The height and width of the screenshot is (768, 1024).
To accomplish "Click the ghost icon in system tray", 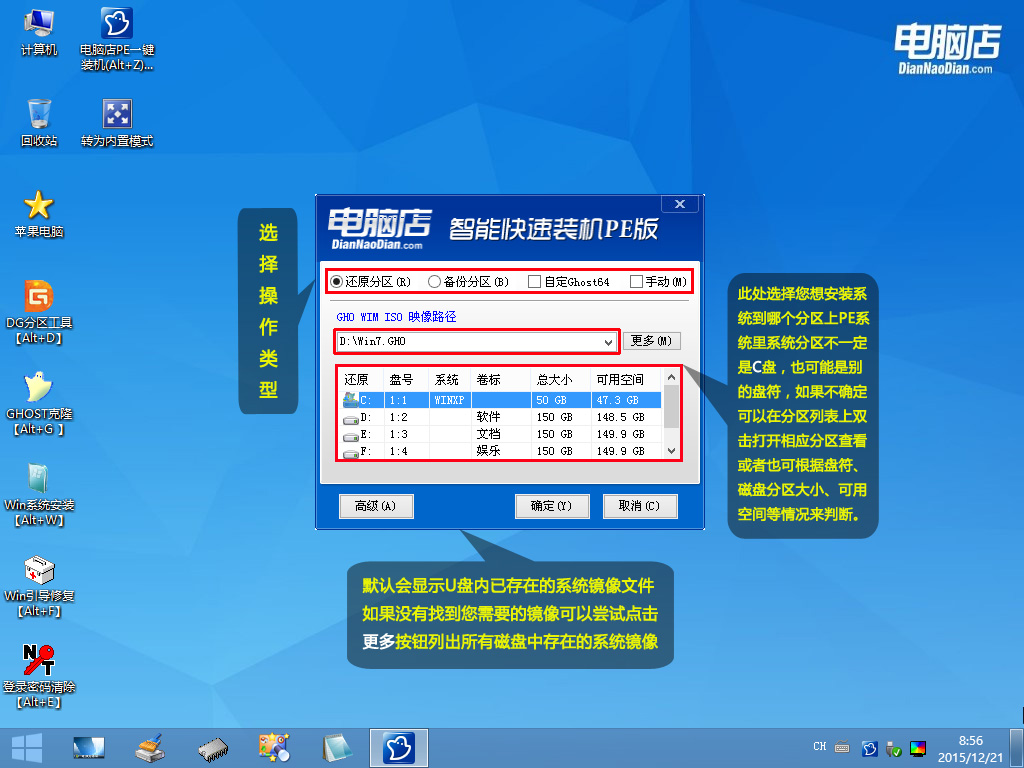I will point(869,748).
